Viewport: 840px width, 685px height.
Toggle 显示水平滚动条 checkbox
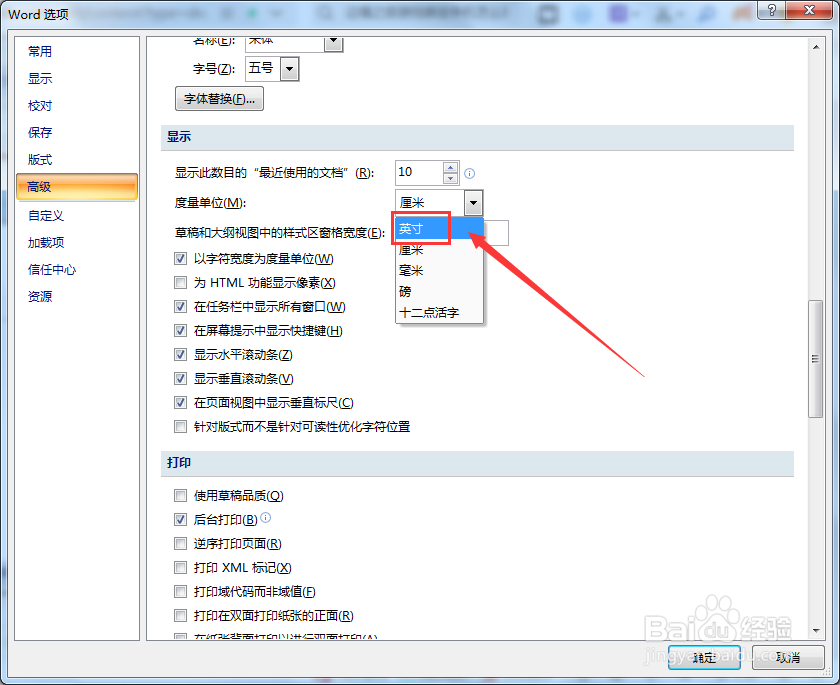pos(181,355)
